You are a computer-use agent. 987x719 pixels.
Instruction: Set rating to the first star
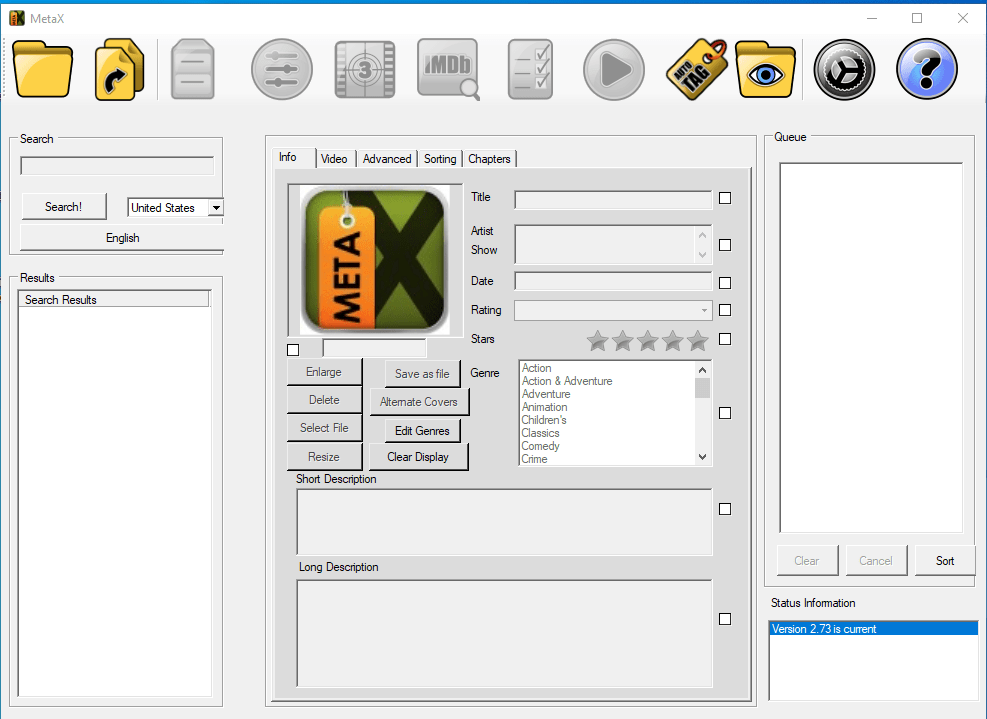tap(597, 341)
